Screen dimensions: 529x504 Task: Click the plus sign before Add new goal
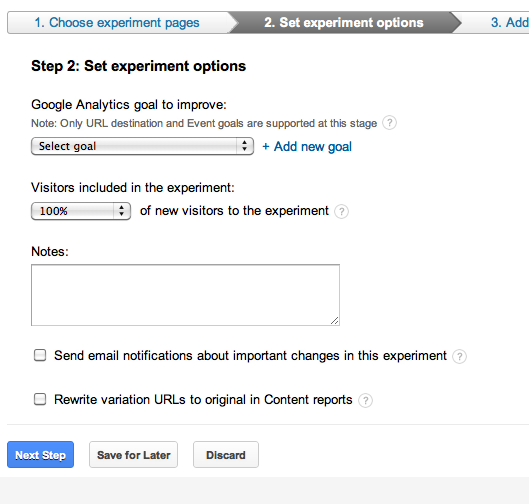click(x=266, y=146)
